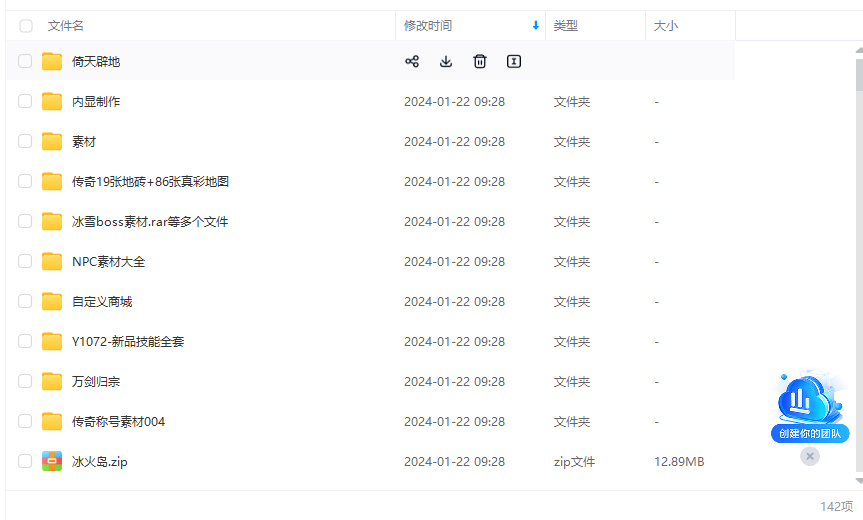Click the NPC素材大全 folder icon
This screenshot has height=520, width=863.
[52, 262]
